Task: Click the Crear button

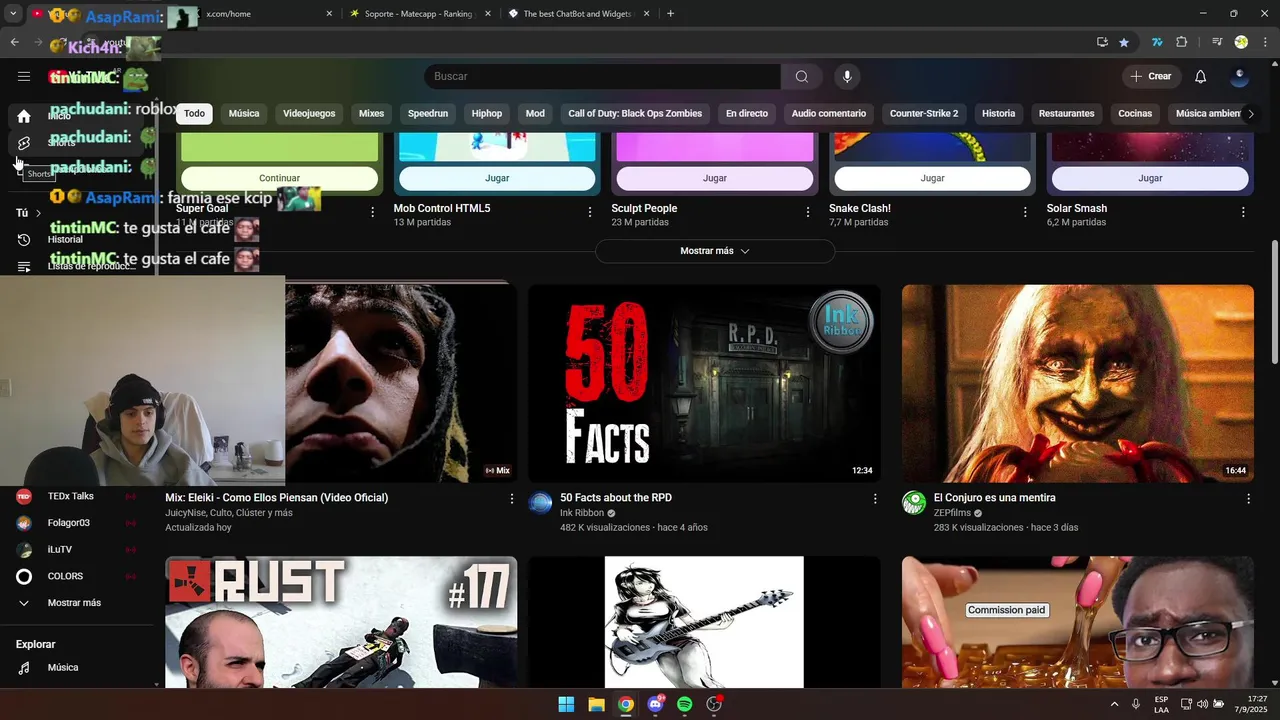Action: tap(1150, 77)
